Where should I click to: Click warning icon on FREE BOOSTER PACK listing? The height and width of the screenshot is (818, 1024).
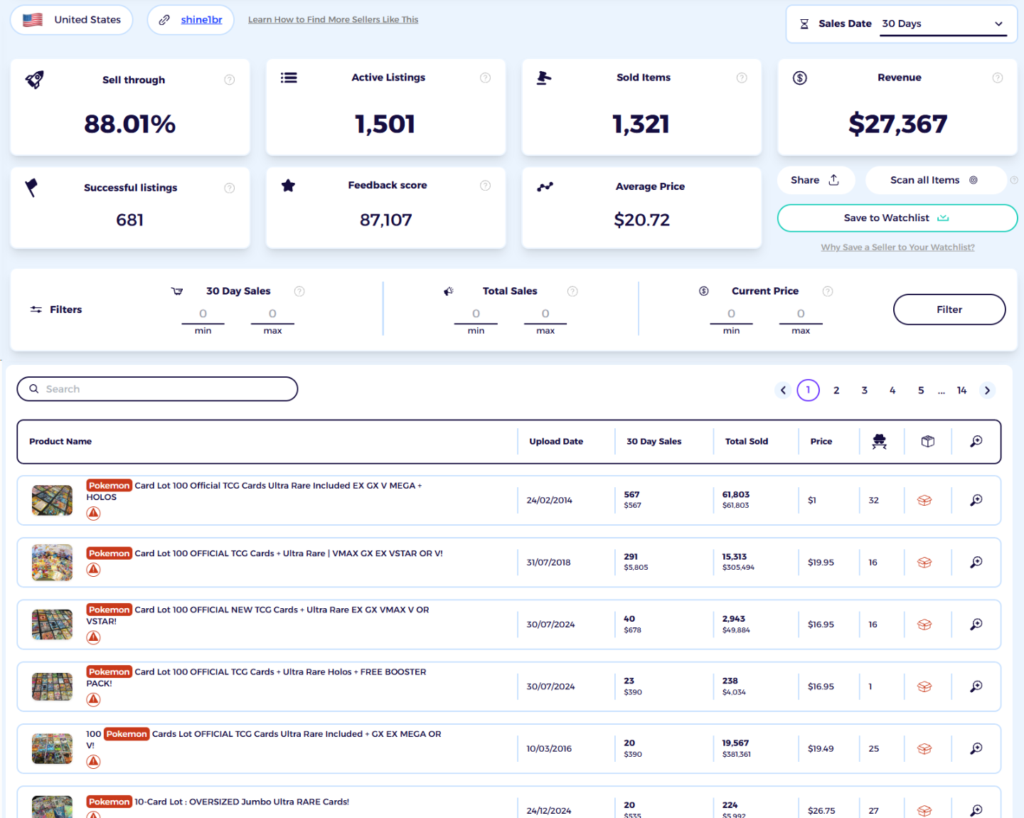pos(93,699)
